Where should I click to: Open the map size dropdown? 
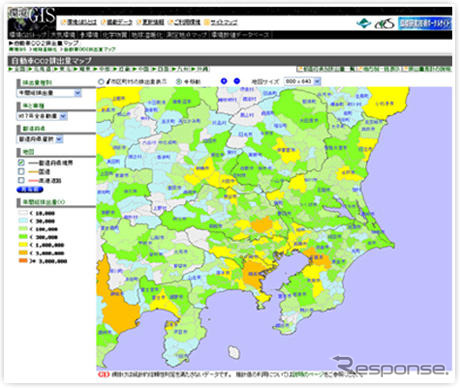302,81
